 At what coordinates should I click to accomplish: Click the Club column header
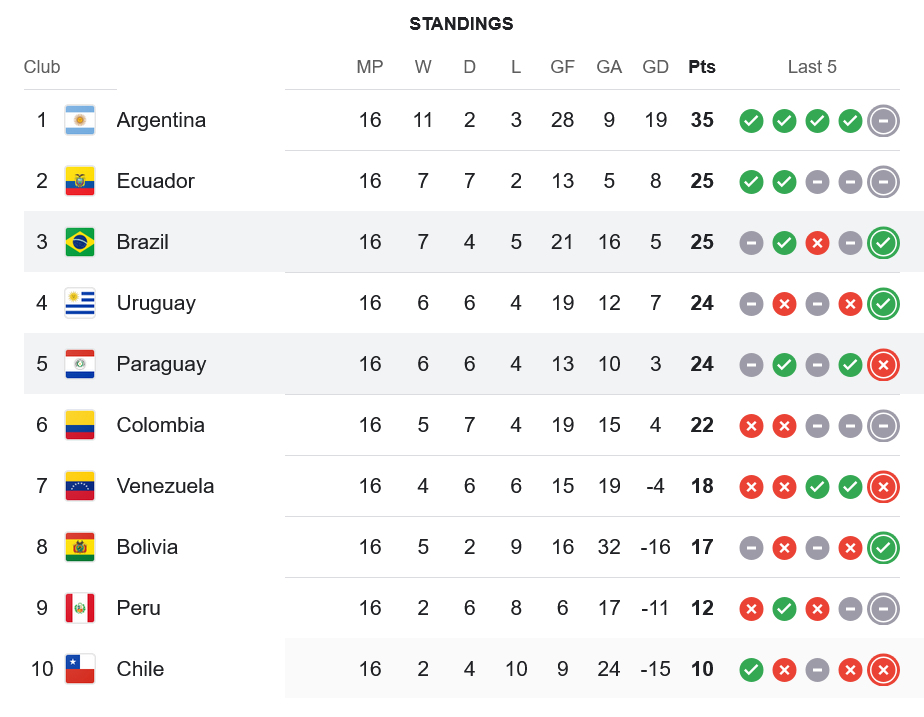[x=42, y=67]
